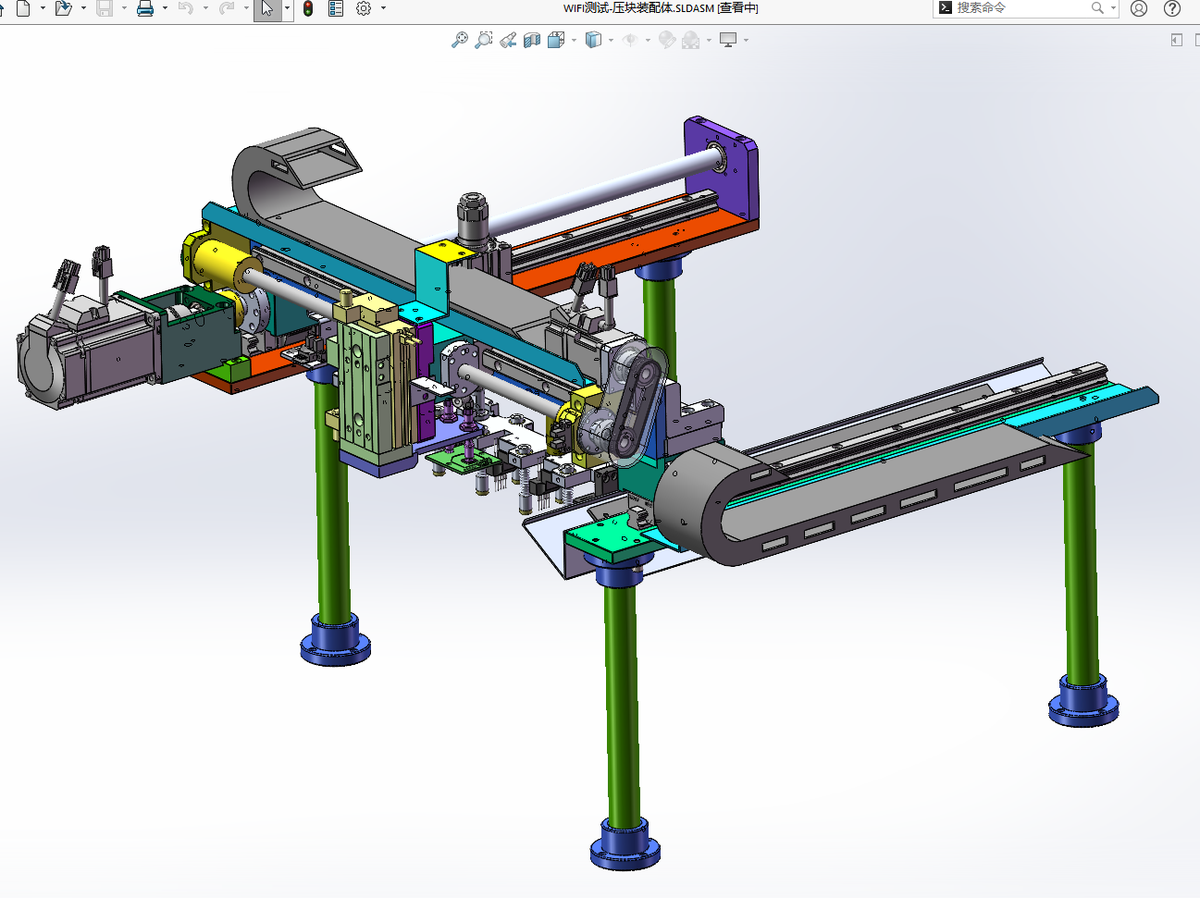Expand the Display Style dropdown arrow
The width and height of the screenshot is (1200, 898).
pyautogui.click(x=611, y=40)
